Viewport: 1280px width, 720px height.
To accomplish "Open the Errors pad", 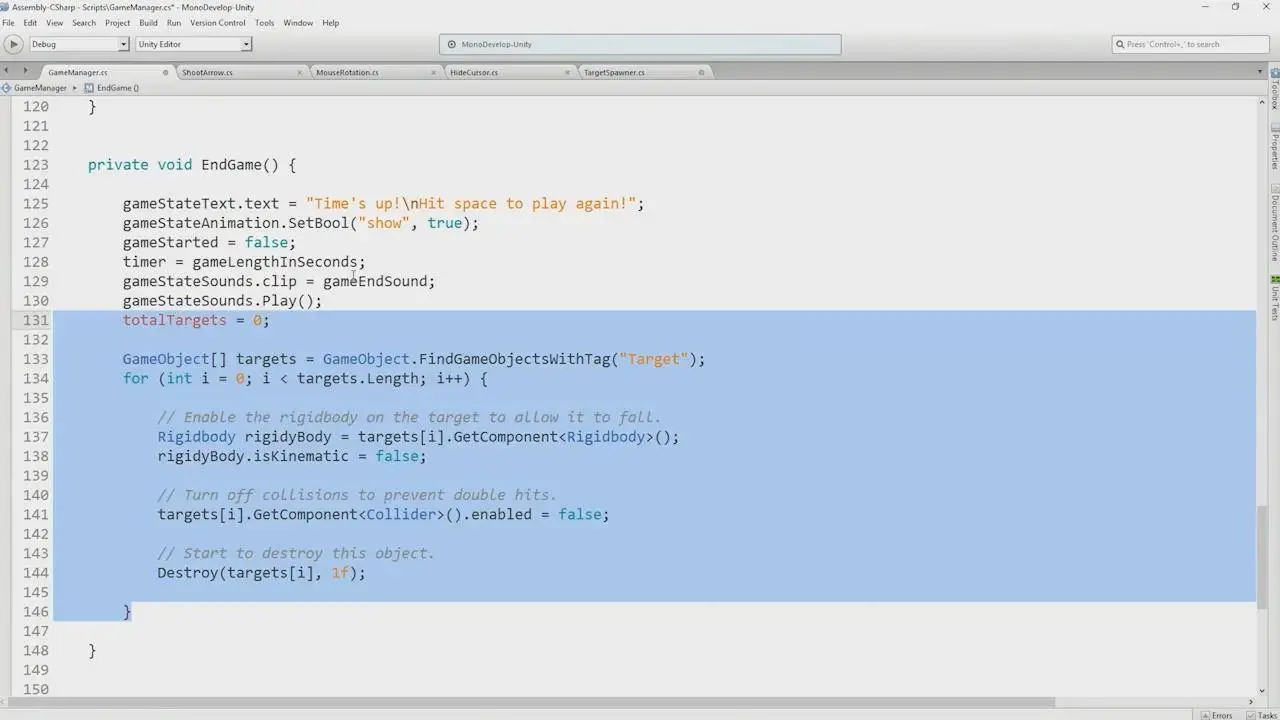I will 1217,715.
